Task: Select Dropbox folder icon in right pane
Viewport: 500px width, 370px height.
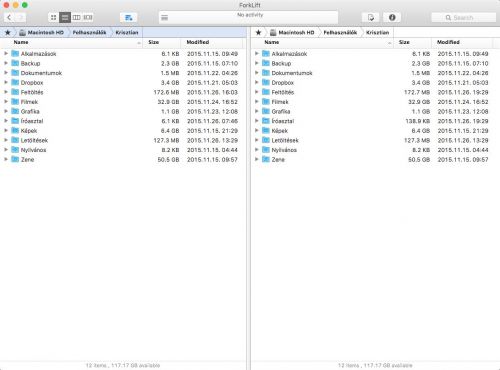Action: (266, 82)
